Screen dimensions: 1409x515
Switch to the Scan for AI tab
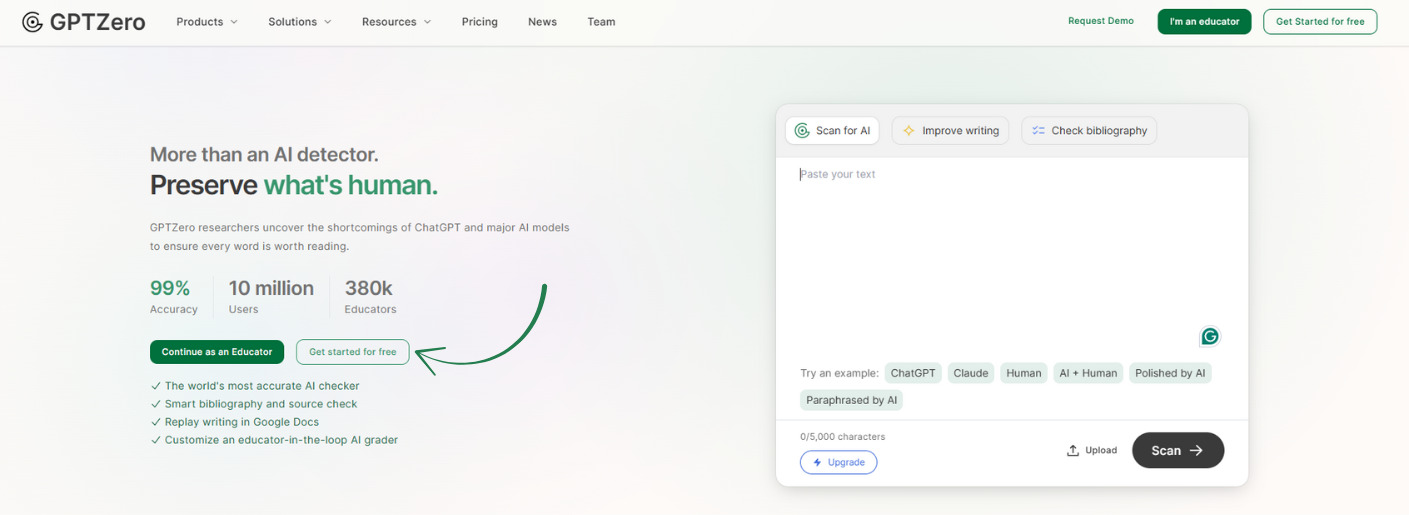(x=832, y=131)
